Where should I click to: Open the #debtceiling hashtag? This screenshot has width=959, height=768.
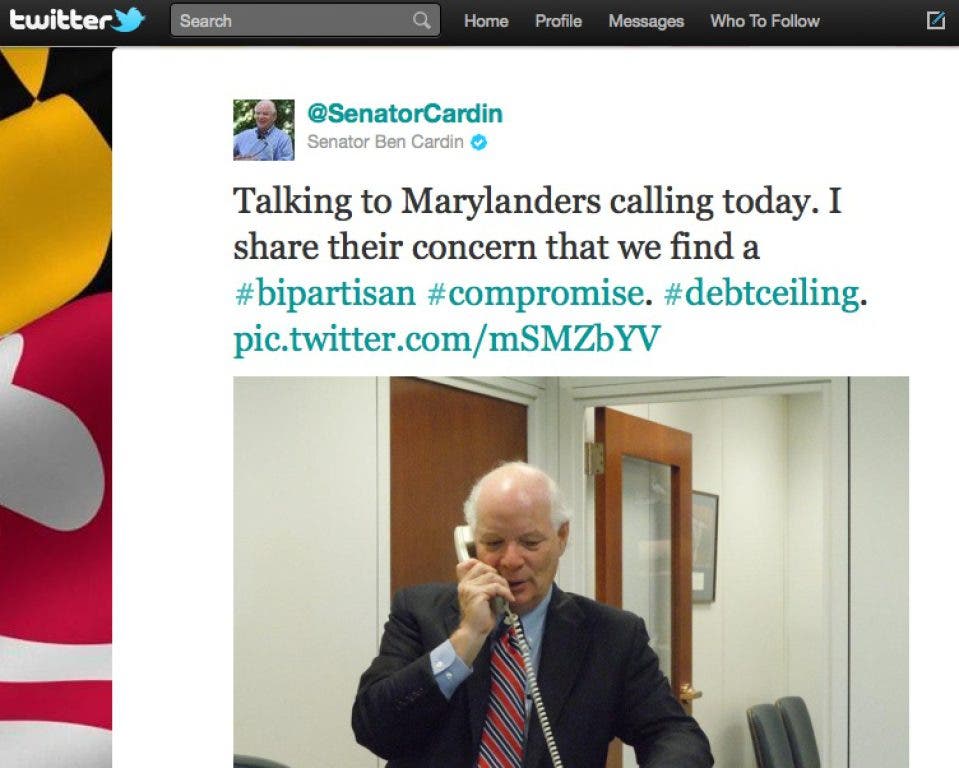[761, 293]
